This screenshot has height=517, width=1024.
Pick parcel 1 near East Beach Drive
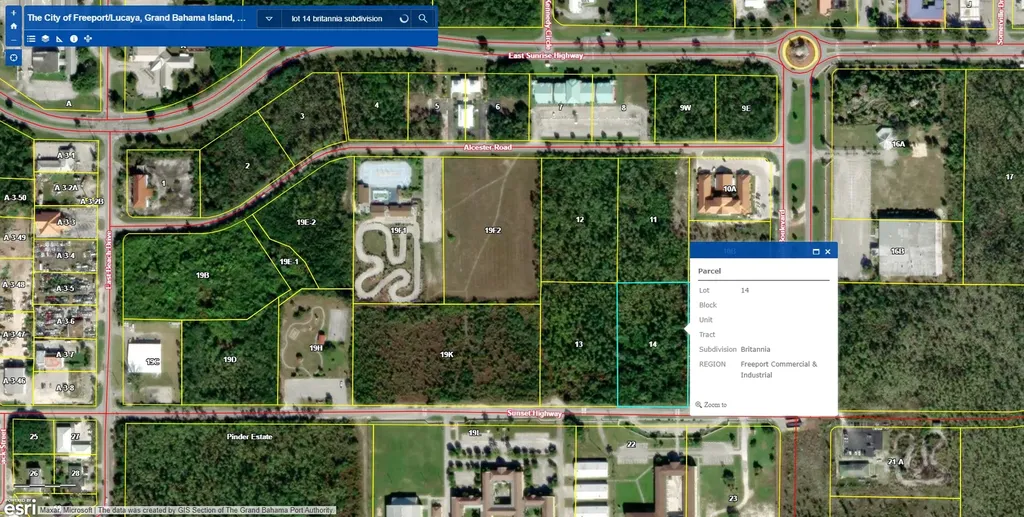[163, 183]
